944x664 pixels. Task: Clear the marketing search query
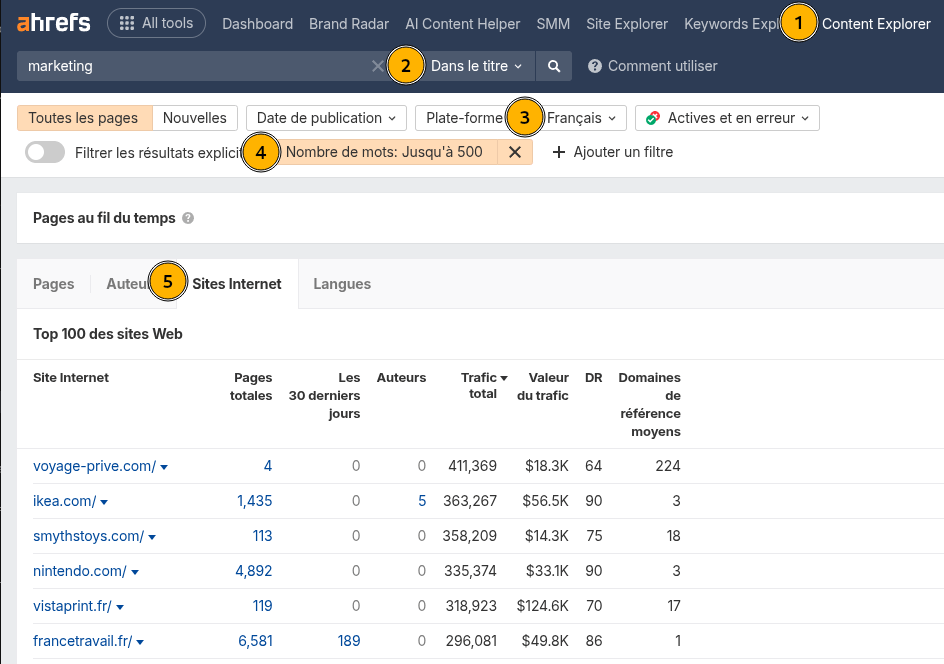pos(377,66)
